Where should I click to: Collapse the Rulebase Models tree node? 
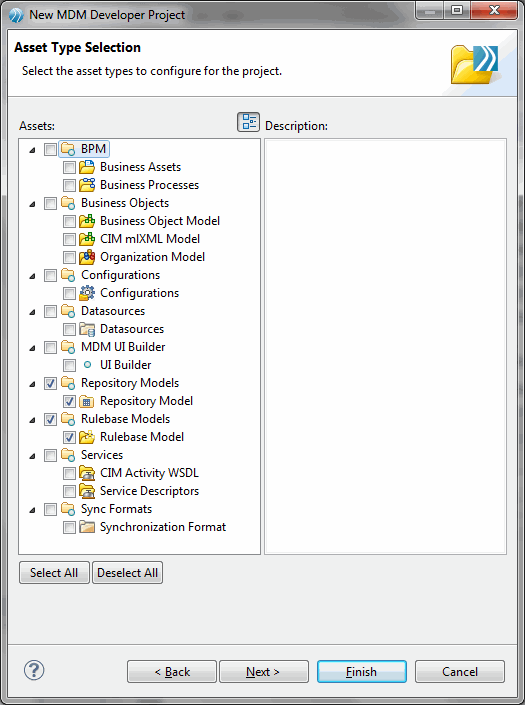coord(32,420)
